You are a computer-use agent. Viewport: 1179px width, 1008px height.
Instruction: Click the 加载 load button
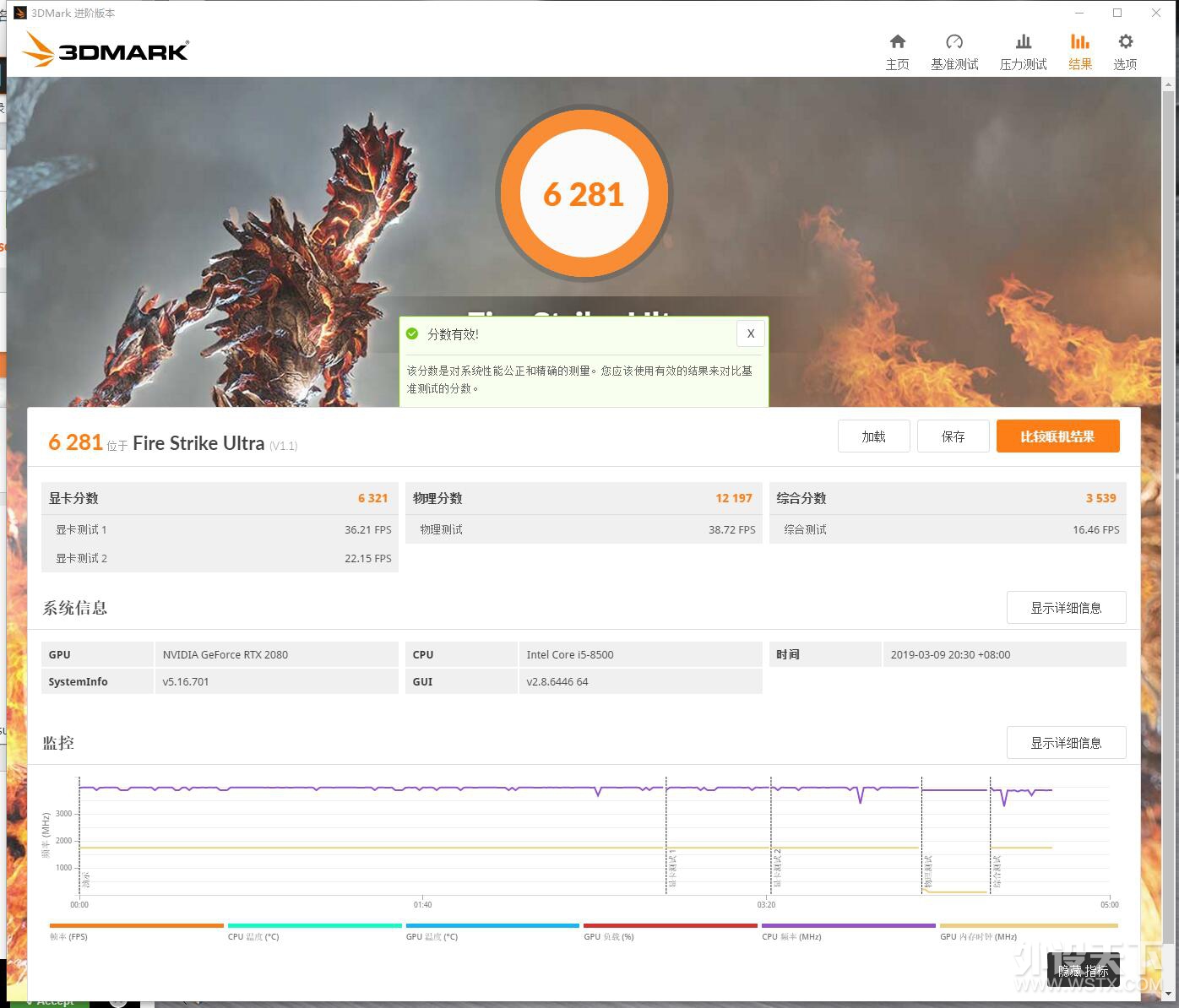point(873,436)
